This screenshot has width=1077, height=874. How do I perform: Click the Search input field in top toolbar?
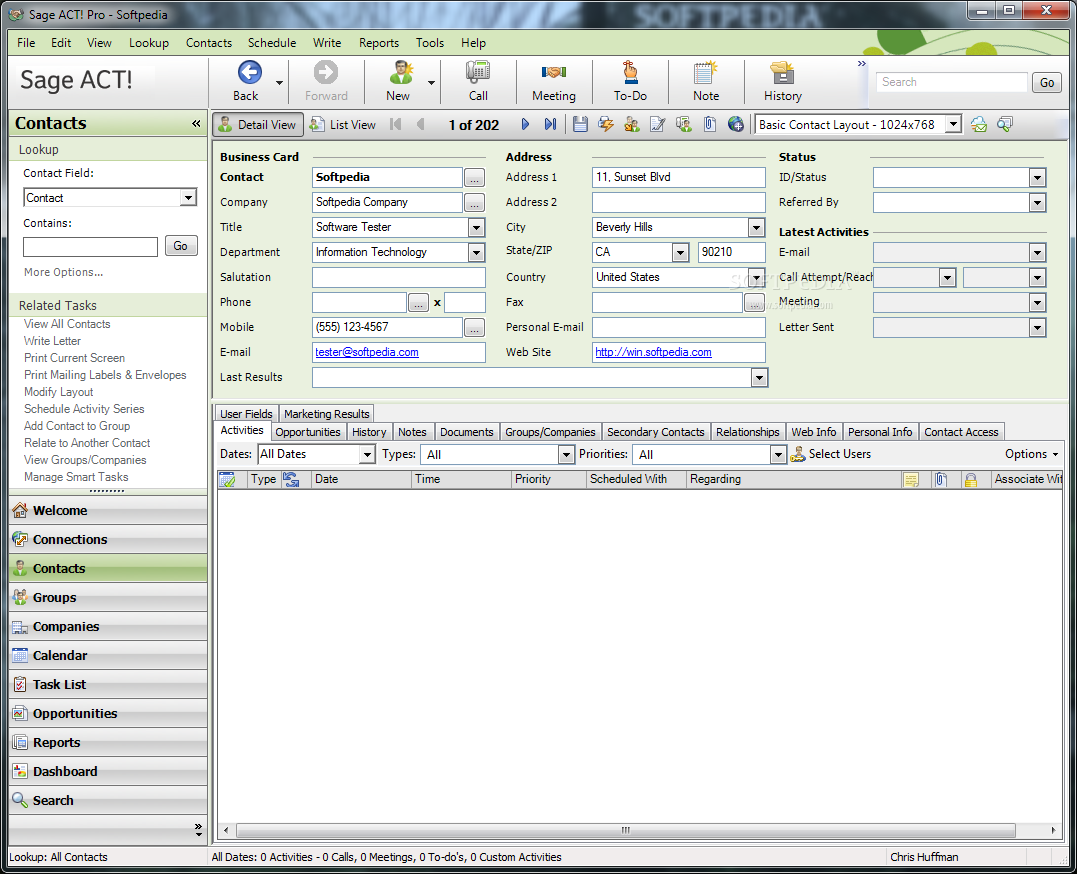click(951, 82)
